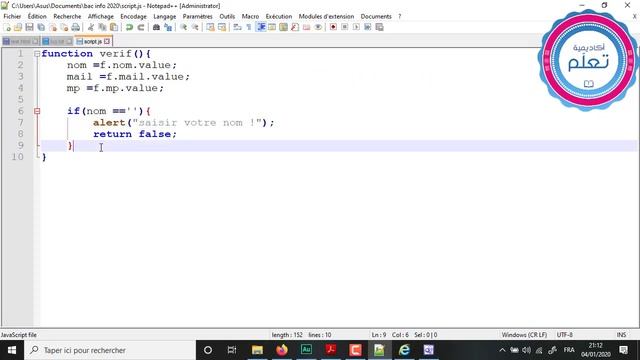The width and height of the screenshot is (640, 360).
Task: Create a new document with toolbar icon
Action: [7, 27]
